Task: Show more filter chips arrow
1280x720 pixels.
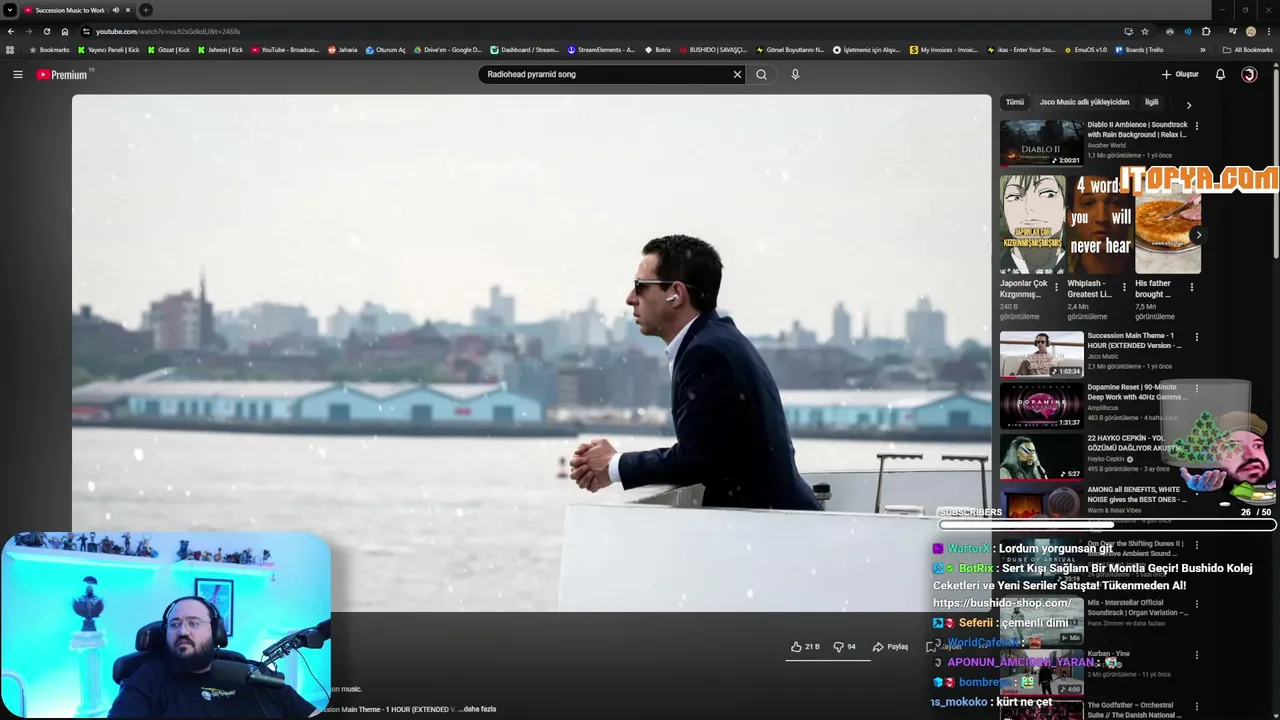Action: click(x=1188, y=105)
